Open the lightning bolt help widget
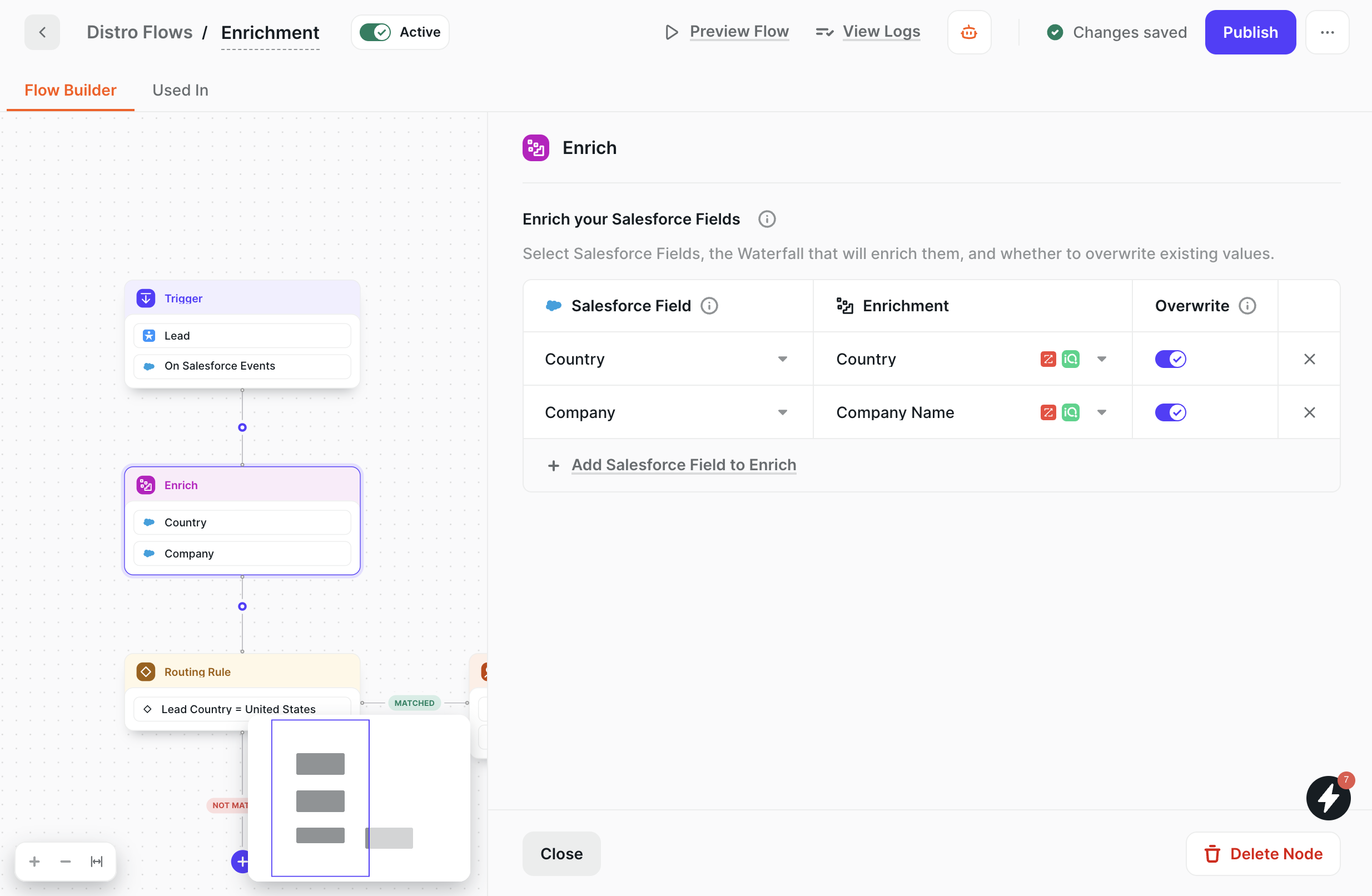 coord(1327,797)
